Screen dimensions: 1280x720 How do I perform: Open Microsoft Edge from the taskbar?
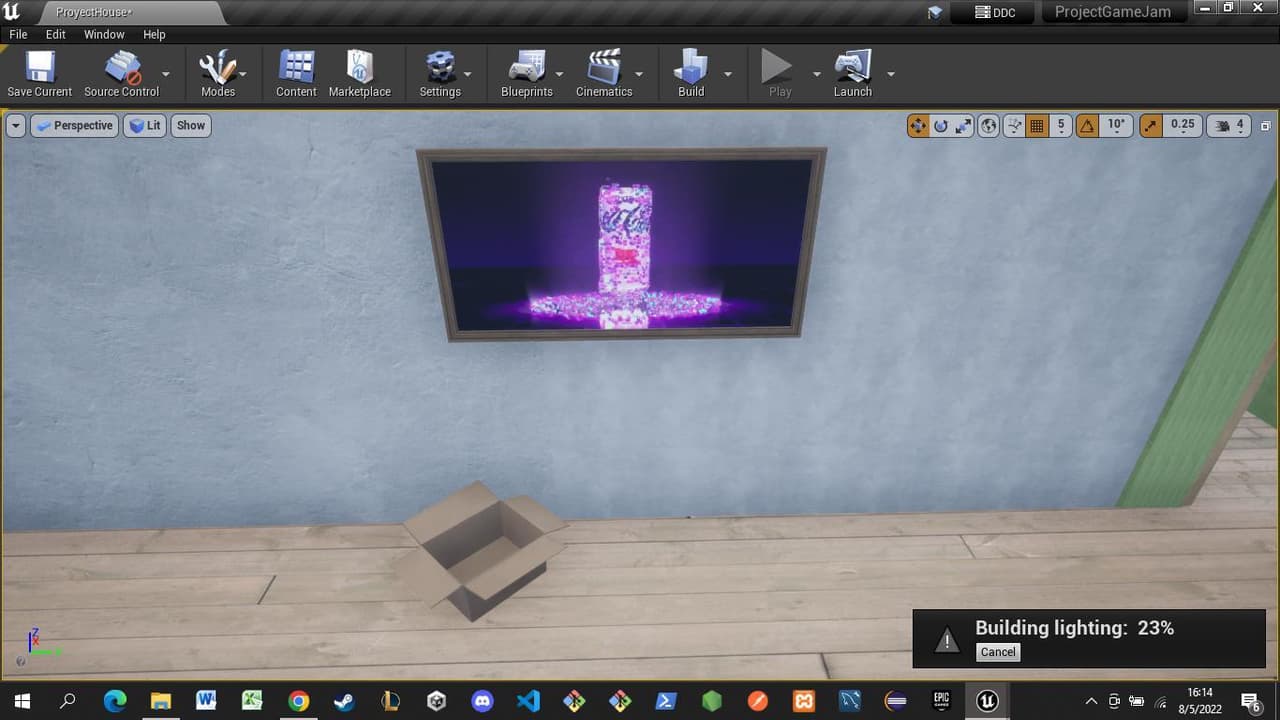(114, 701)
